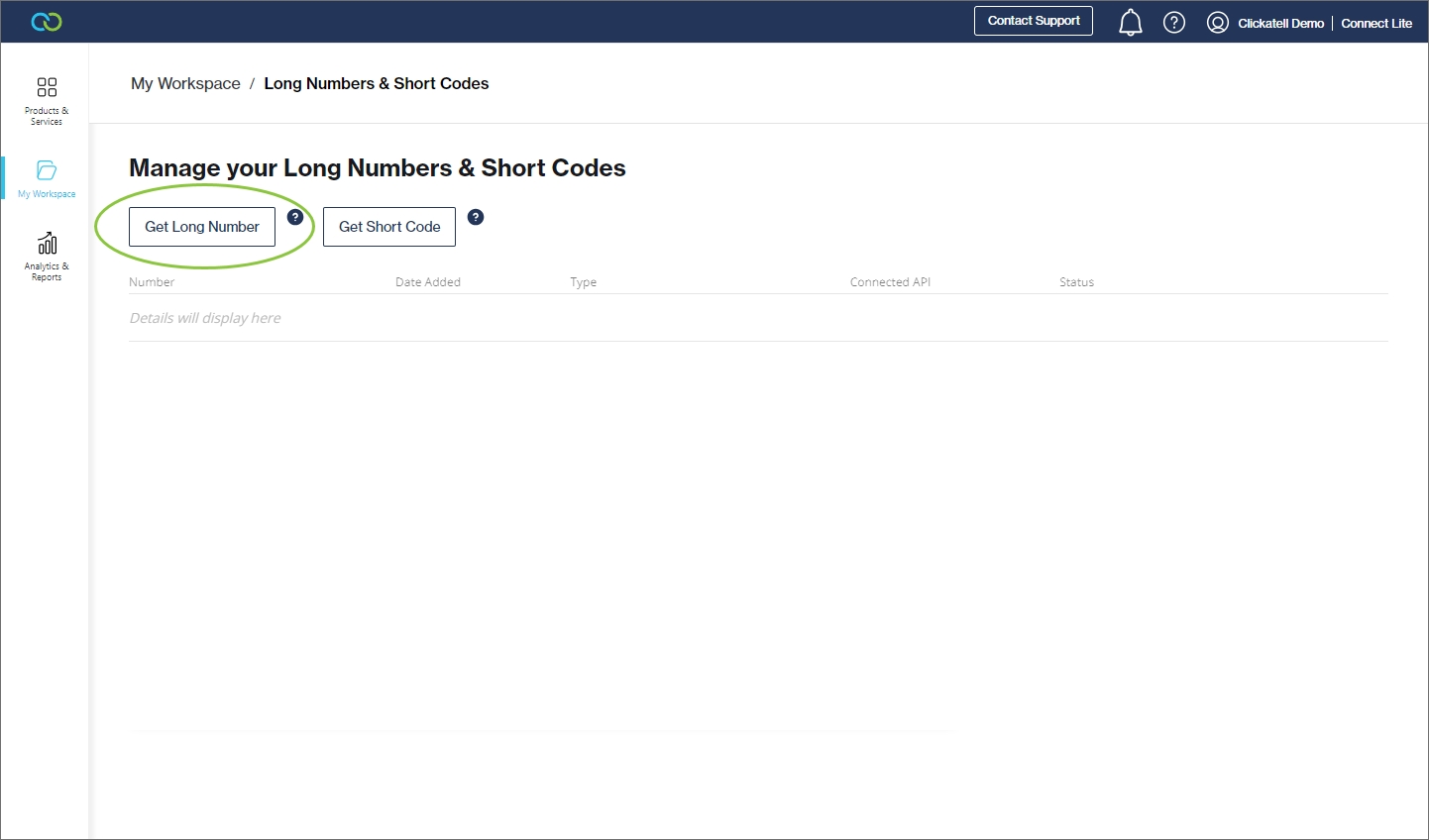
Task: Click the Connected API column header
Action: 890,282
